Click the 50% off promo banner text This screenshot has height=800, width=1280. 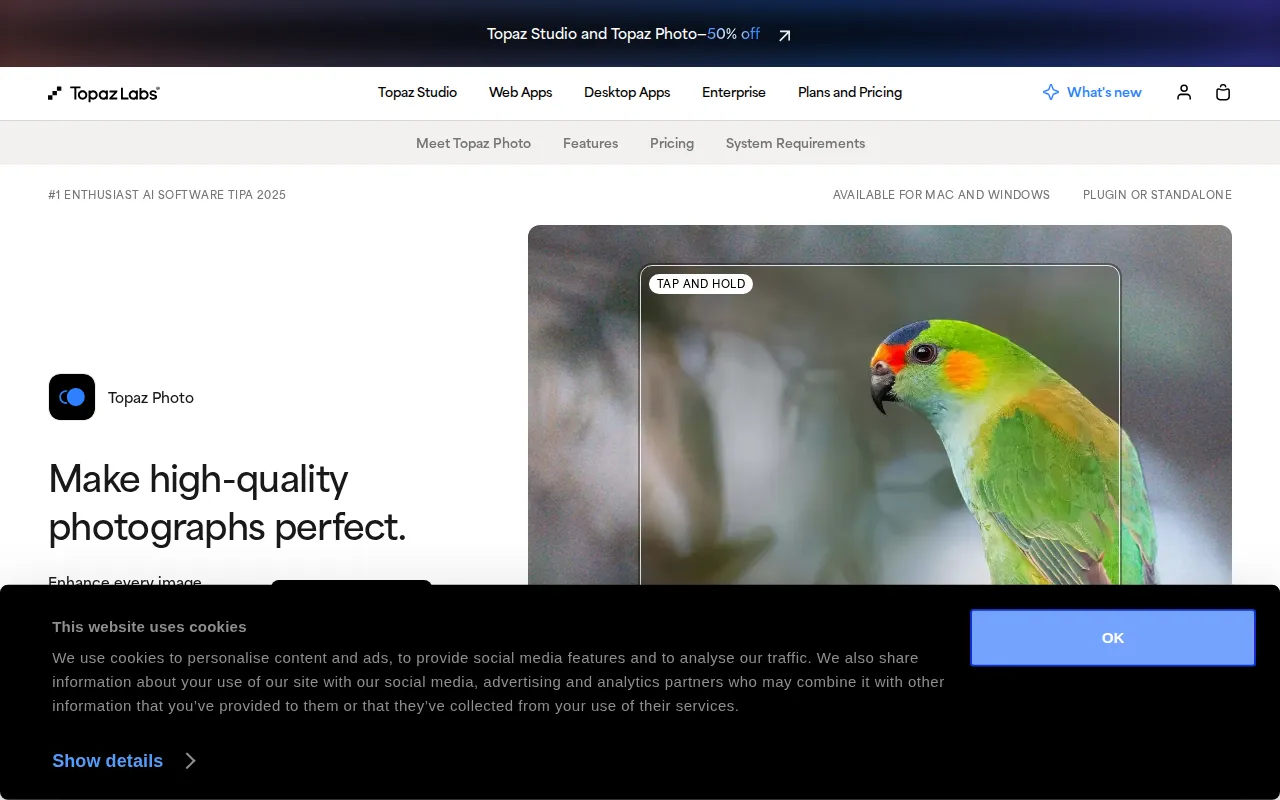tap(733, 34)
